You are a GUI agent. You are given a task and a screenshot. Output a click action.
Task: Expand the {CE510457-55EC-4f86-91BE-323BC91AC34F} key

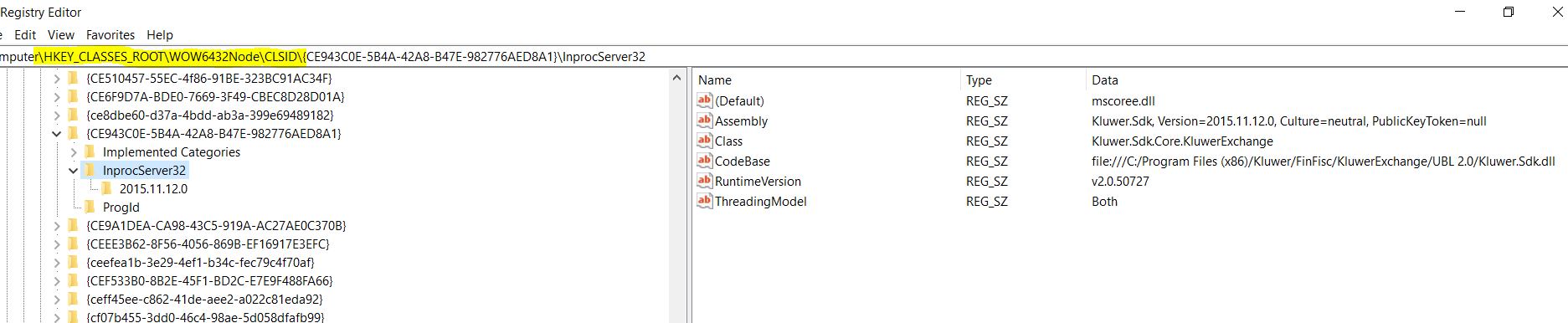[56, 79]
